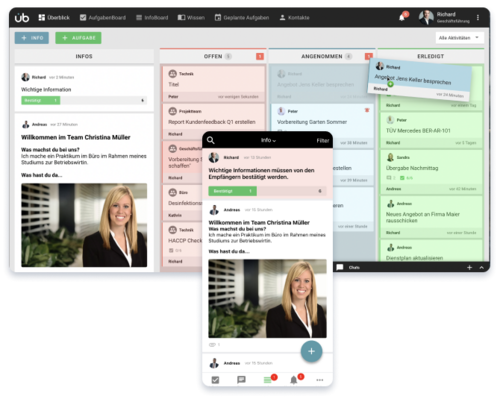This screenshot has height=399, width=500.
Task: Open the Chats panel in bottom bar
Action: 348,267
